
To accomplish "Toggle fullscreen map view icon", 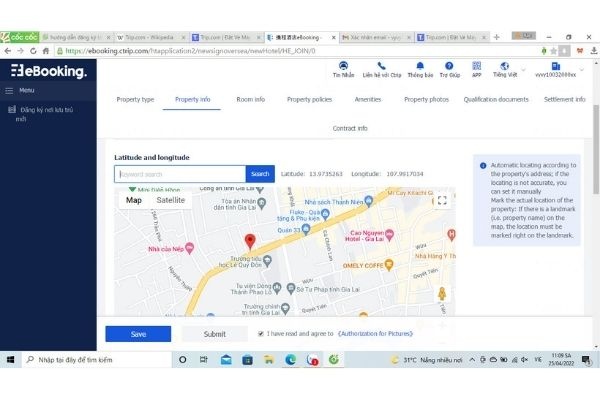I will tap(442, 201).
